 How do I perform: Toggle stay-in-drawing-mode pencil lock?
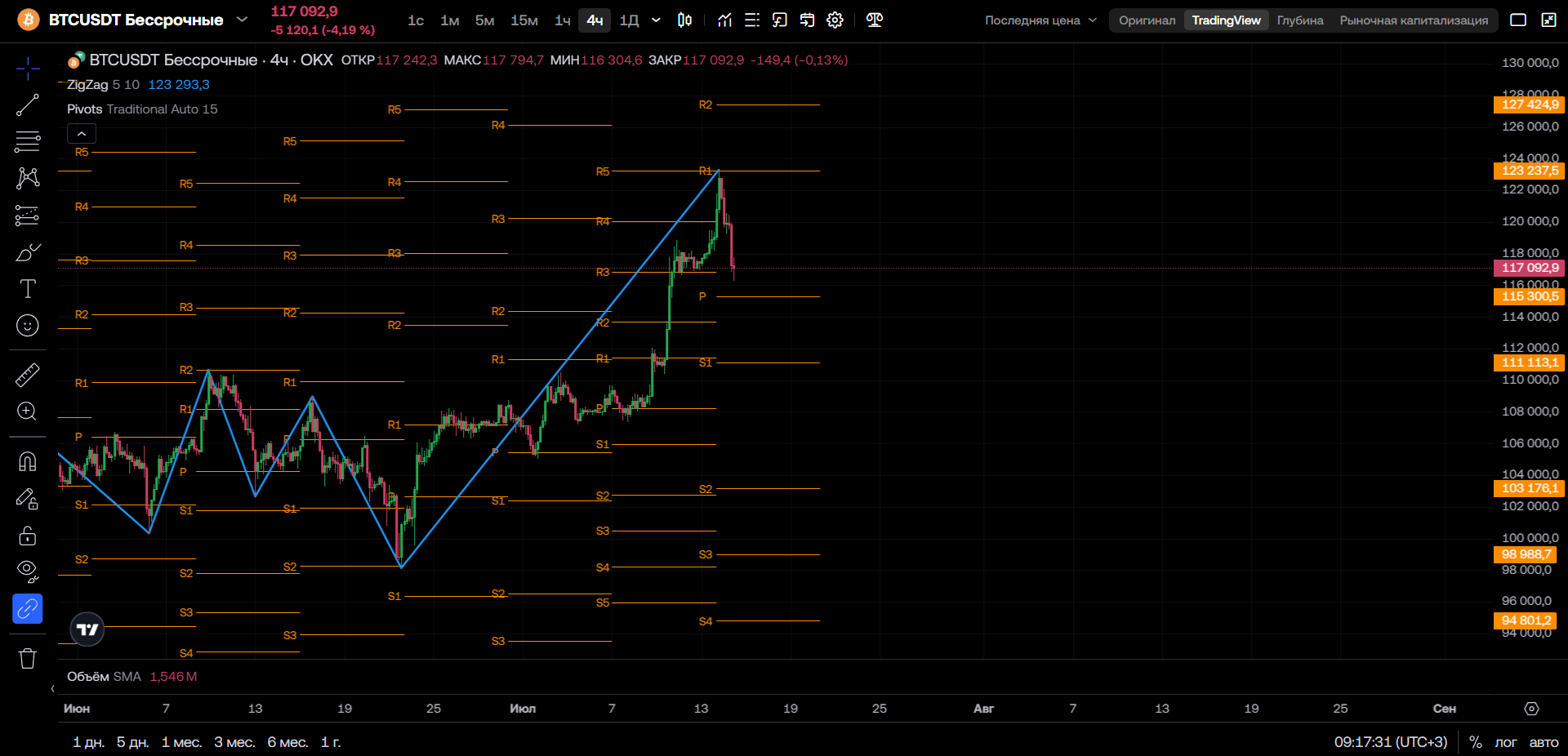28,498
